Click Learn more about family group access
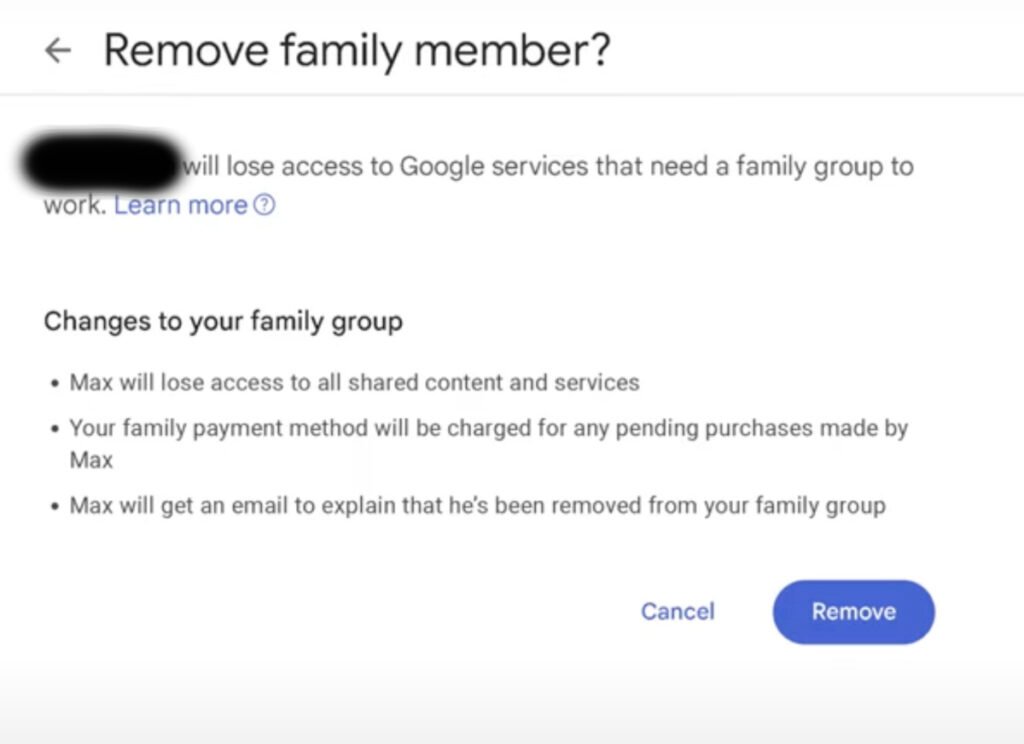The width and height of the screenshot is (1024, 744). coord(180,206)
